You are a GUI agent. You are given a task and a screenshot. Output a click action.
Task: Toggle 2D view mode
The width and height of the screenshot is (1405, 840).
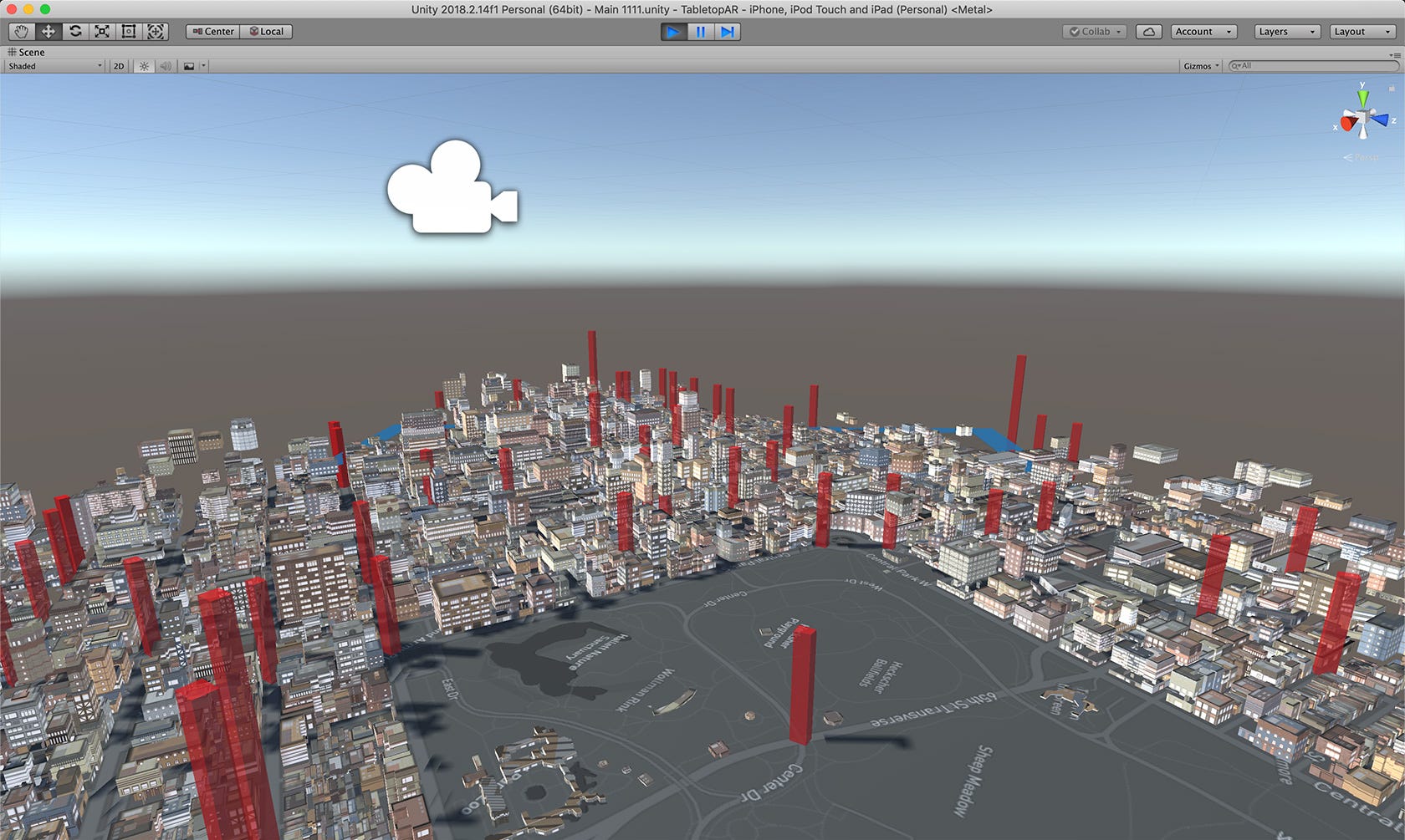[x=119, y=66]
